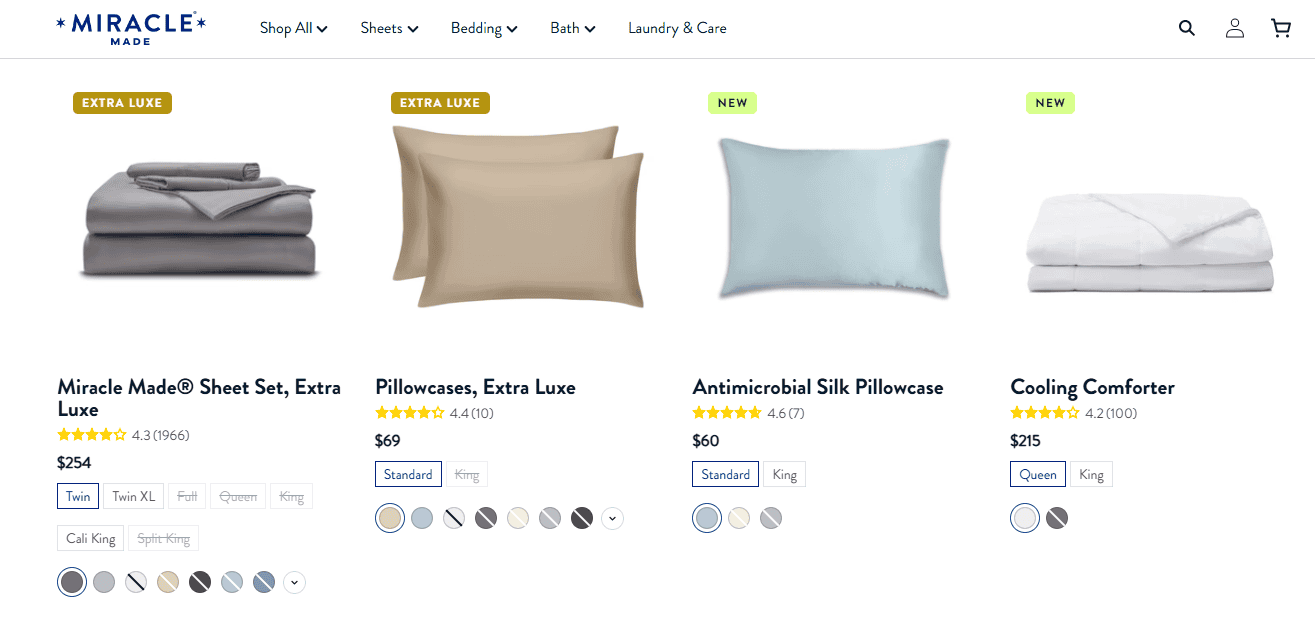The width and height of the screenshot is (1315, 629).
Task: Click the Pillowcases Extra Luxe star rating
Action: 434,413
